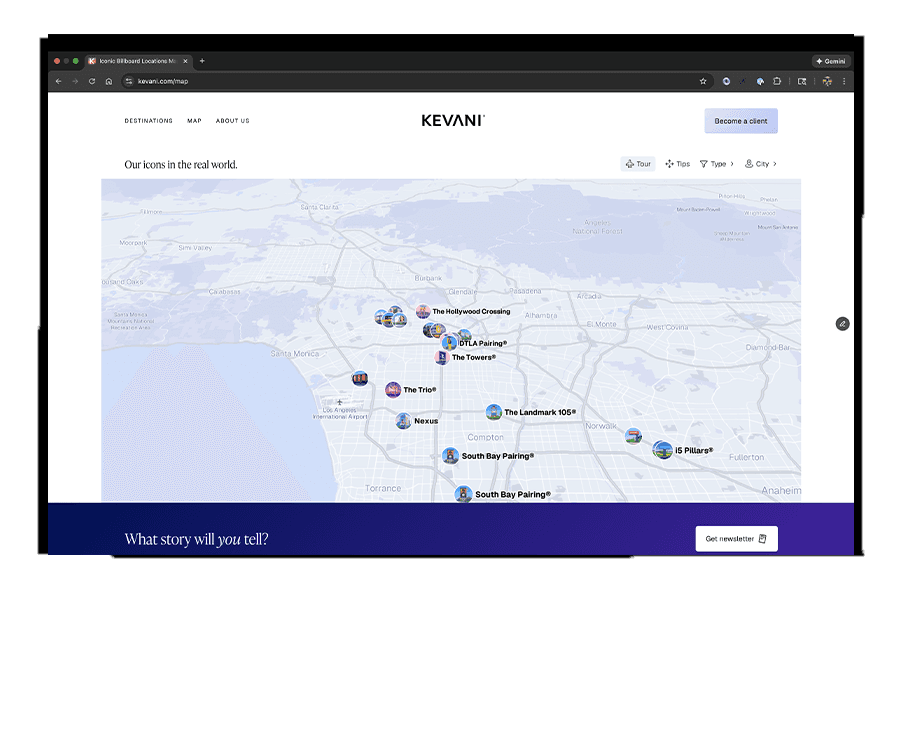Expand the City filter dropdown
This screenshot has width=900, height=731.
coord(761,164)
